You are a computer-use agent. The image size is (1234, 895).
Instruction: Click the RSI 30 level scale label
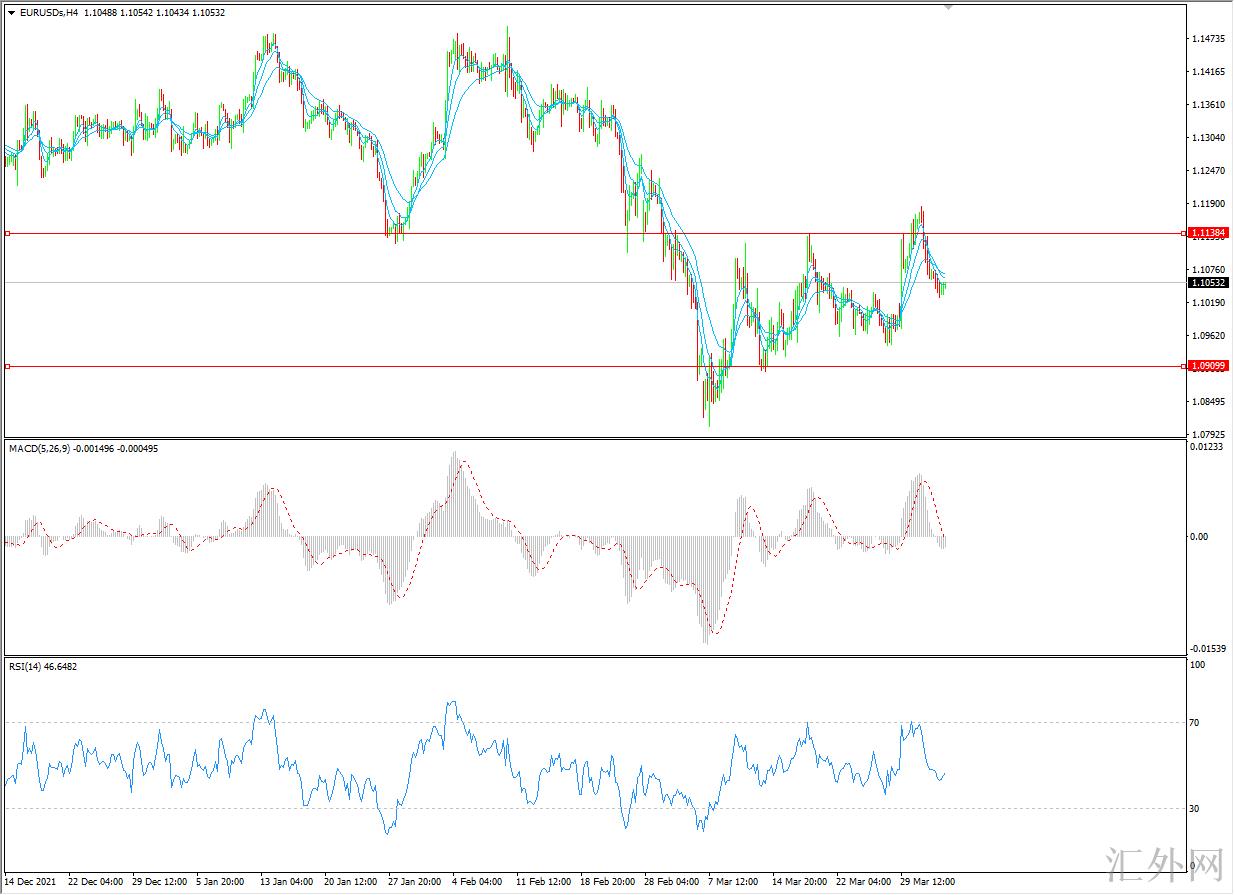point(1195,808)
